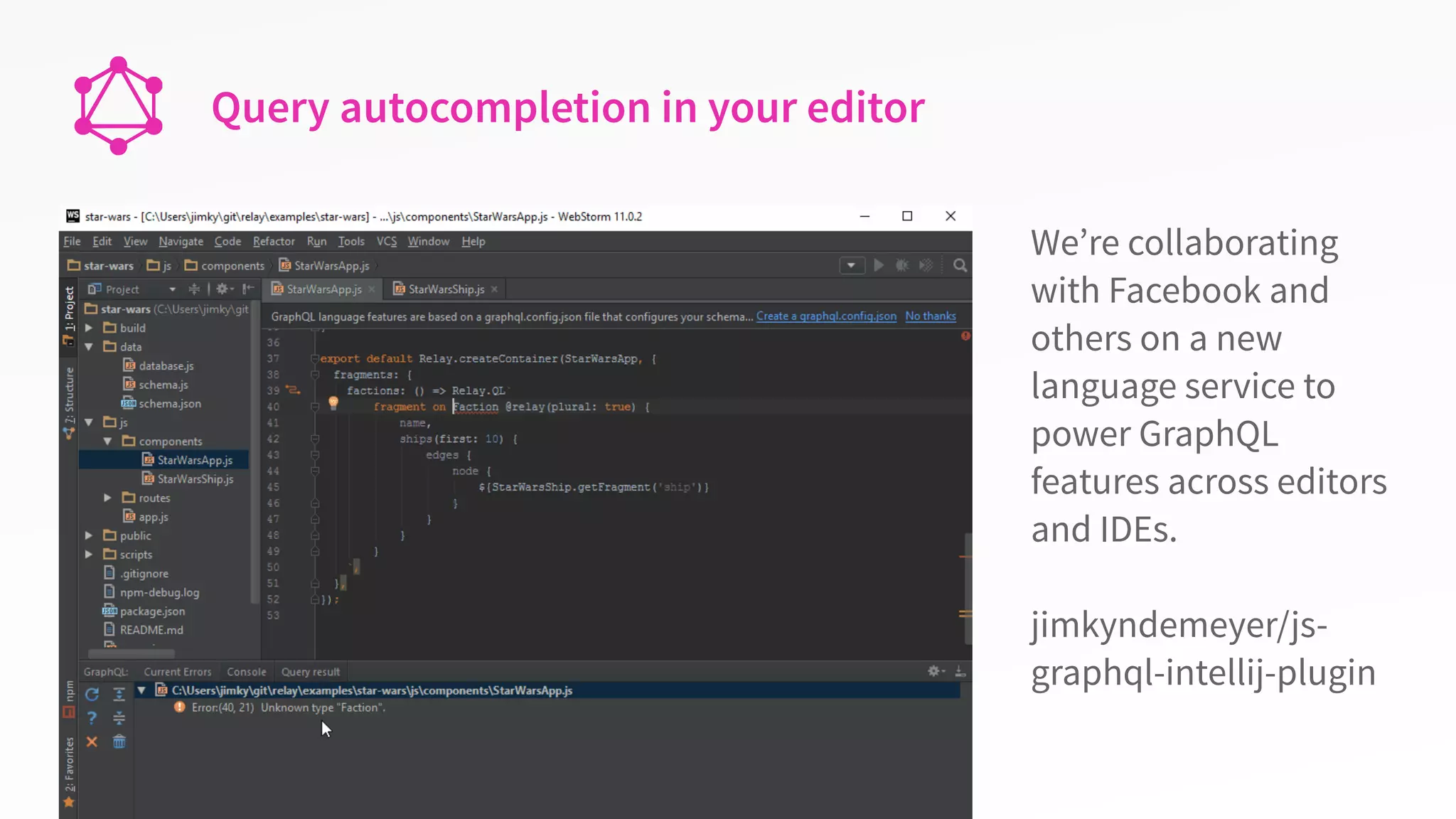Viewport: 1456px width, 819px height.
Task: Click Scroll from Source icon in Project panel
Action: 194,289
